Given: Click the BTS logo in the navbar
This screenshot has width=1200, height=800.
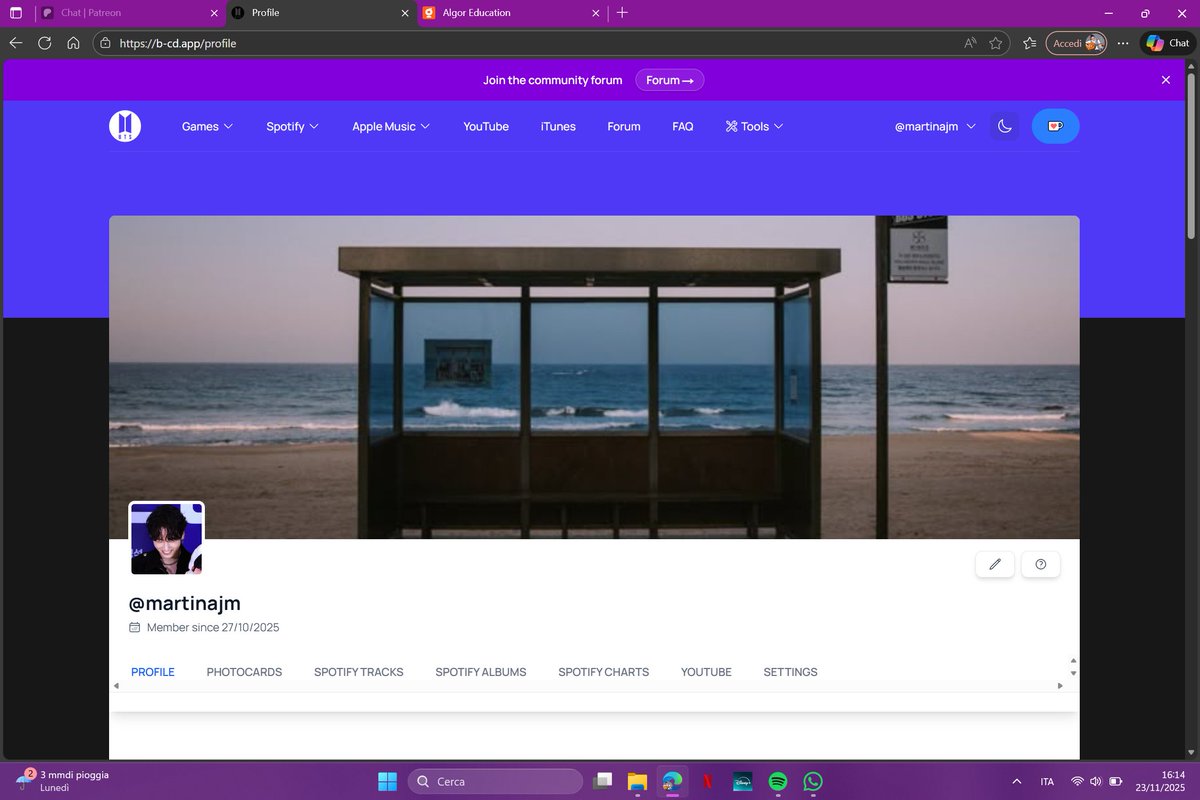Looking at the screenshot, I should 124,125.
